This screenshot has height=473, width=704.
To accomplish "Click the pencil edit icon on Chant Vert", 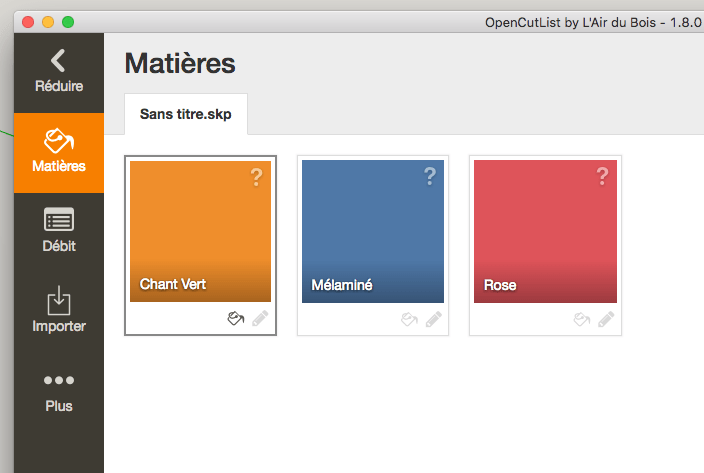I will coord(260,319).
